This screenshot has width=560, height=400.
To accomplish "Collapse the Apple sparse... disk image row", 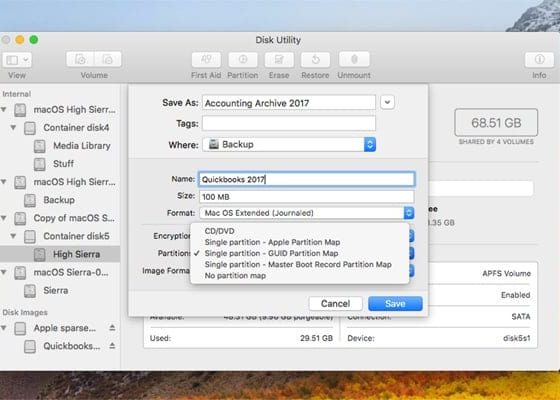I will [4, 328].
